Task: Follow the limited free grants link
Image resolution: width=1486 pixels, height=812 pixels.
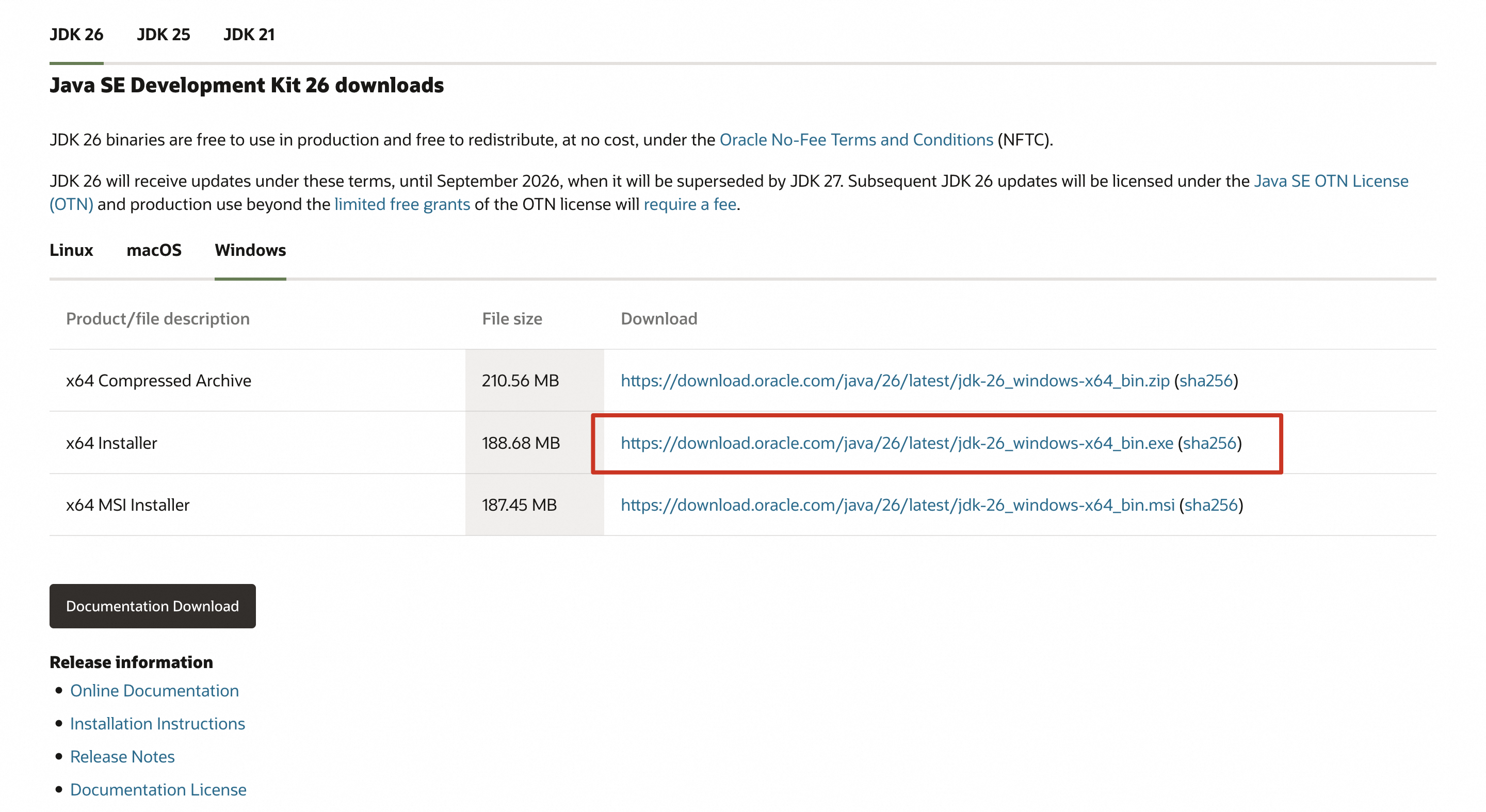Action: tap(402, 204)
